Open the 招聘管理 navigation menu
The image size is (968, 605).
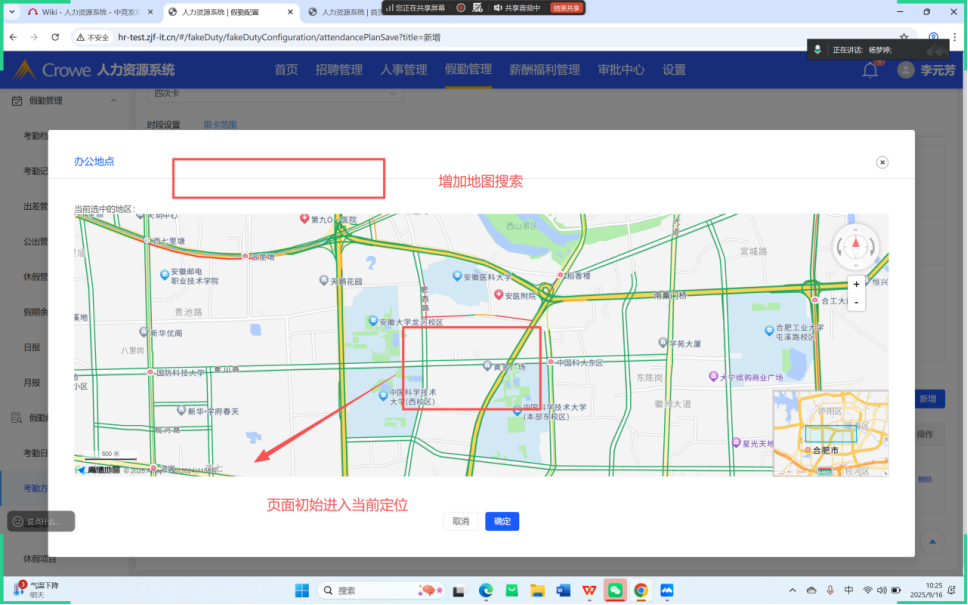(339, 70)
